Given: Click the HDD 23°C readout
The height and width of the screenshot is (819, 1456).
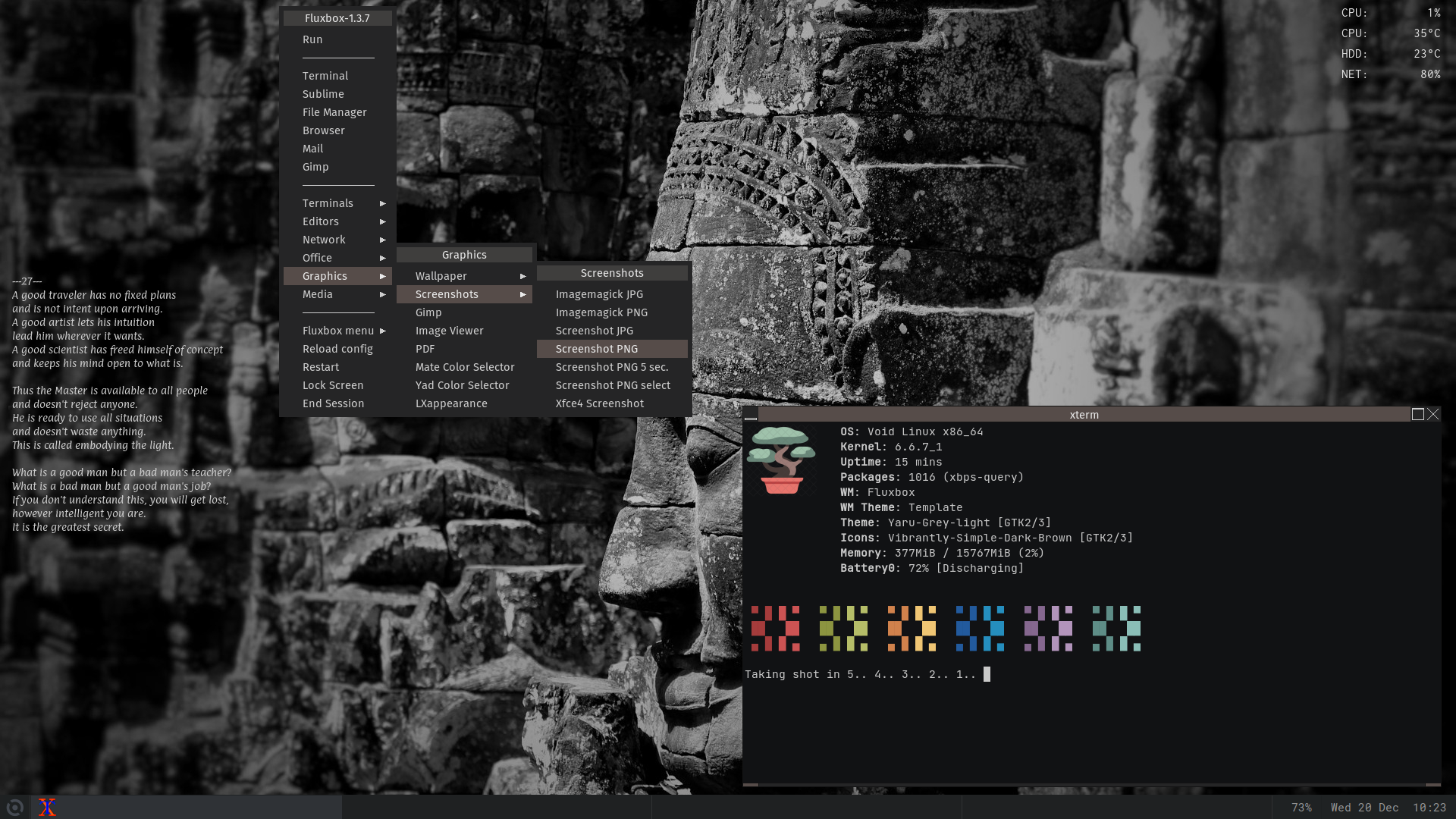Looking at the screenshot, I should coord(1391,54).
